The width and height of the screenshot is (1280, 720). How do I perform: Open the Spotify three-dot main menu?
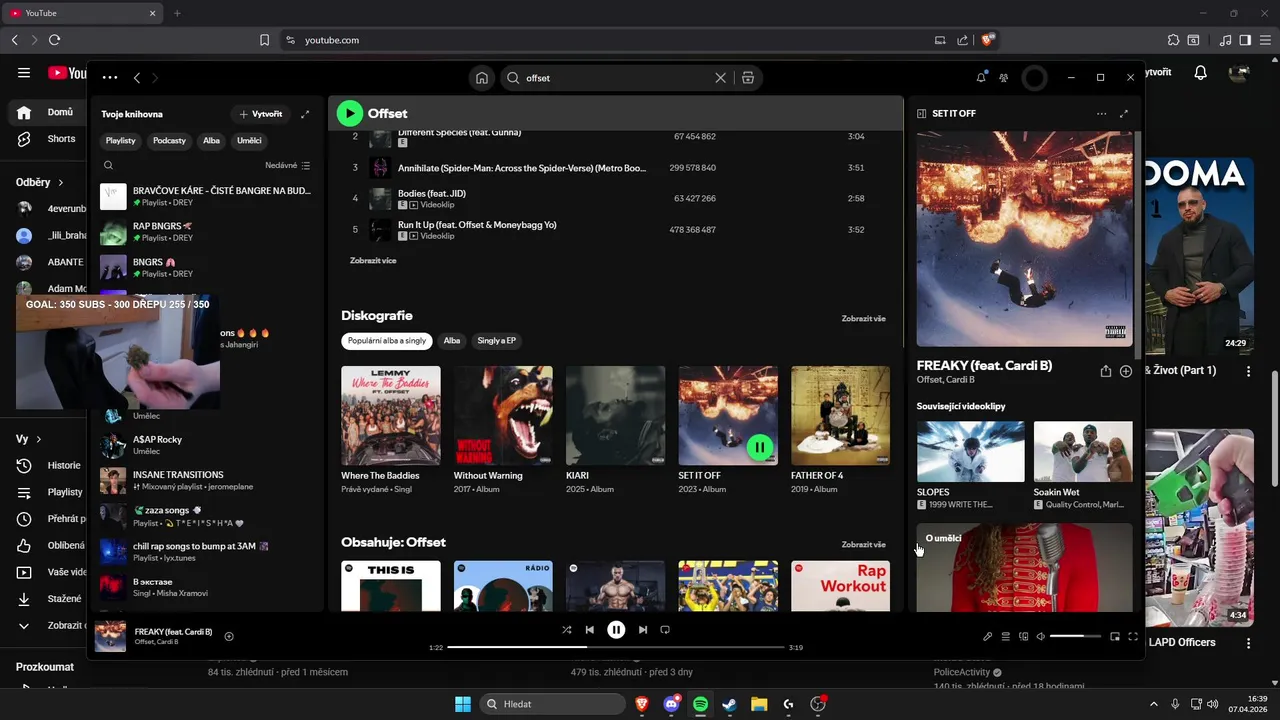(x=110, y=78)
